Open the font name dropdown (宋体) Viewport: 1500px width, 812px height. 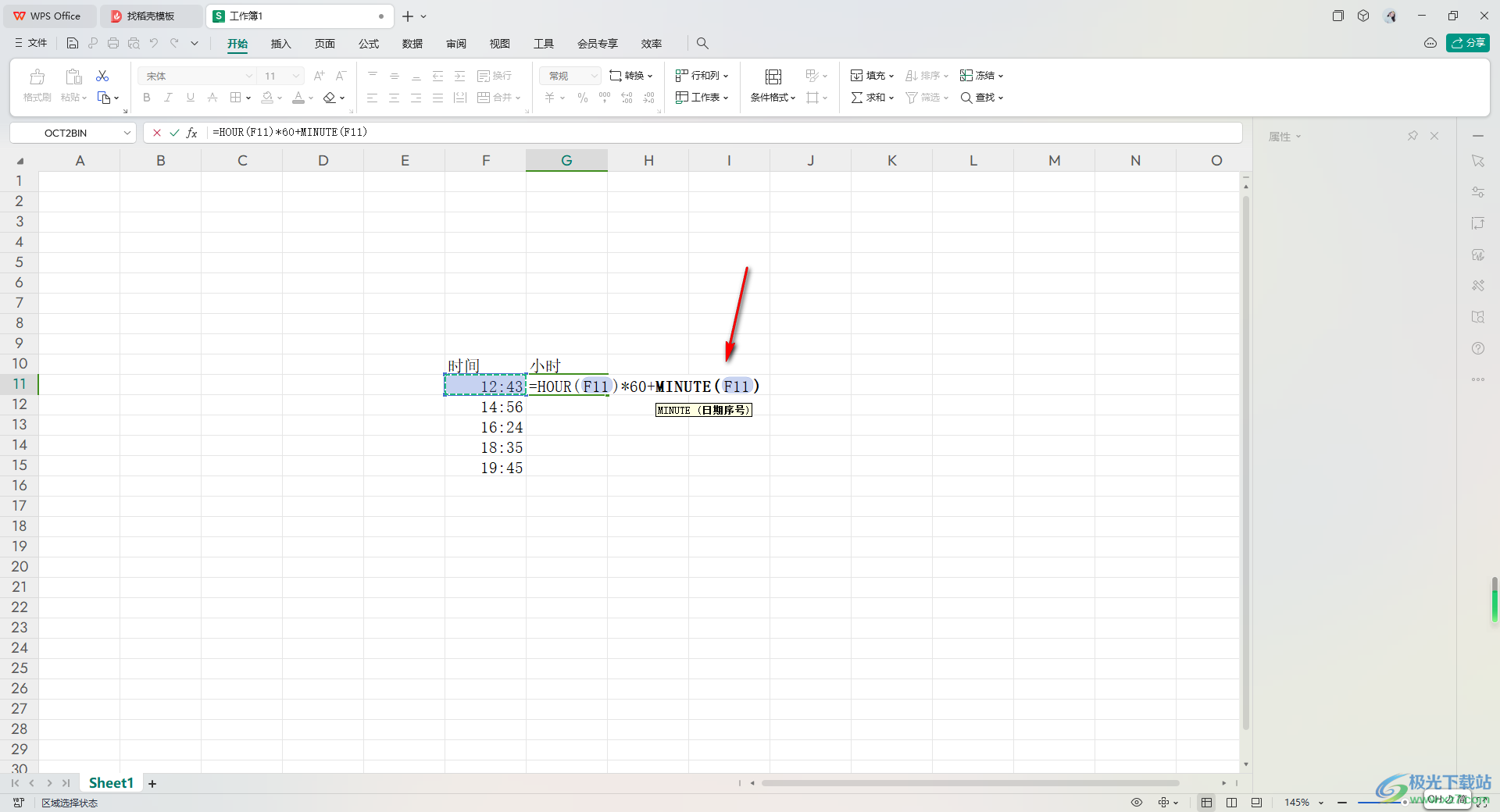(x=249, y=76)
